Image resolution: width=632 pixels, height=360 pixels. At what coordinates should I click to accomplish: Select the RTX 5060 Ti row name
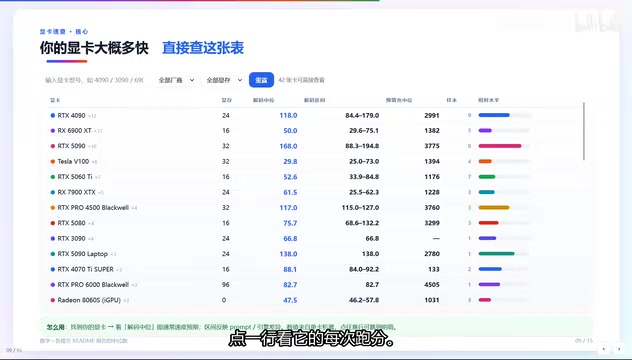point(75,177)
